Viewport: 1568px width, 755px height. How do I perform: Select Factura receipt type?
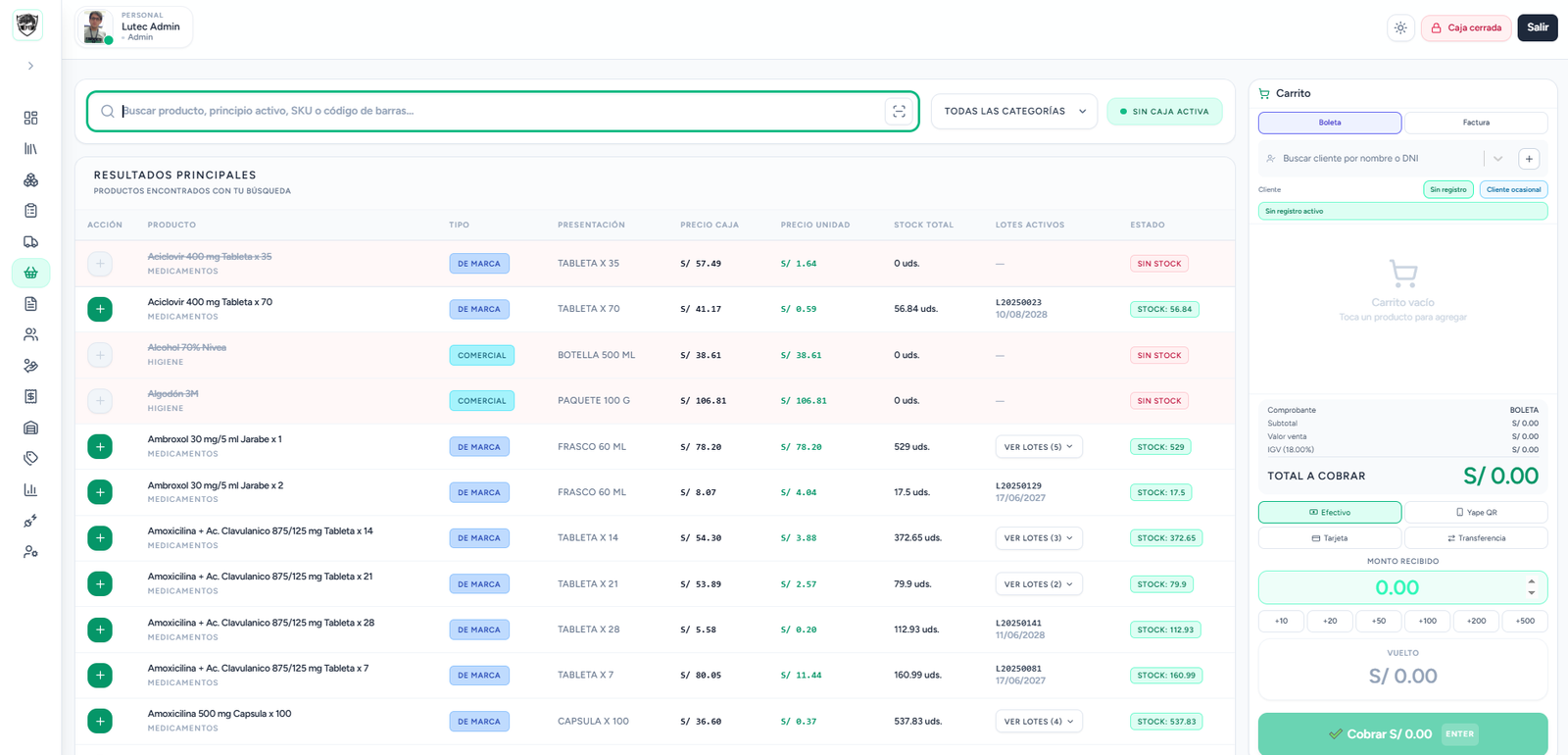click(x=1476, y=123)
